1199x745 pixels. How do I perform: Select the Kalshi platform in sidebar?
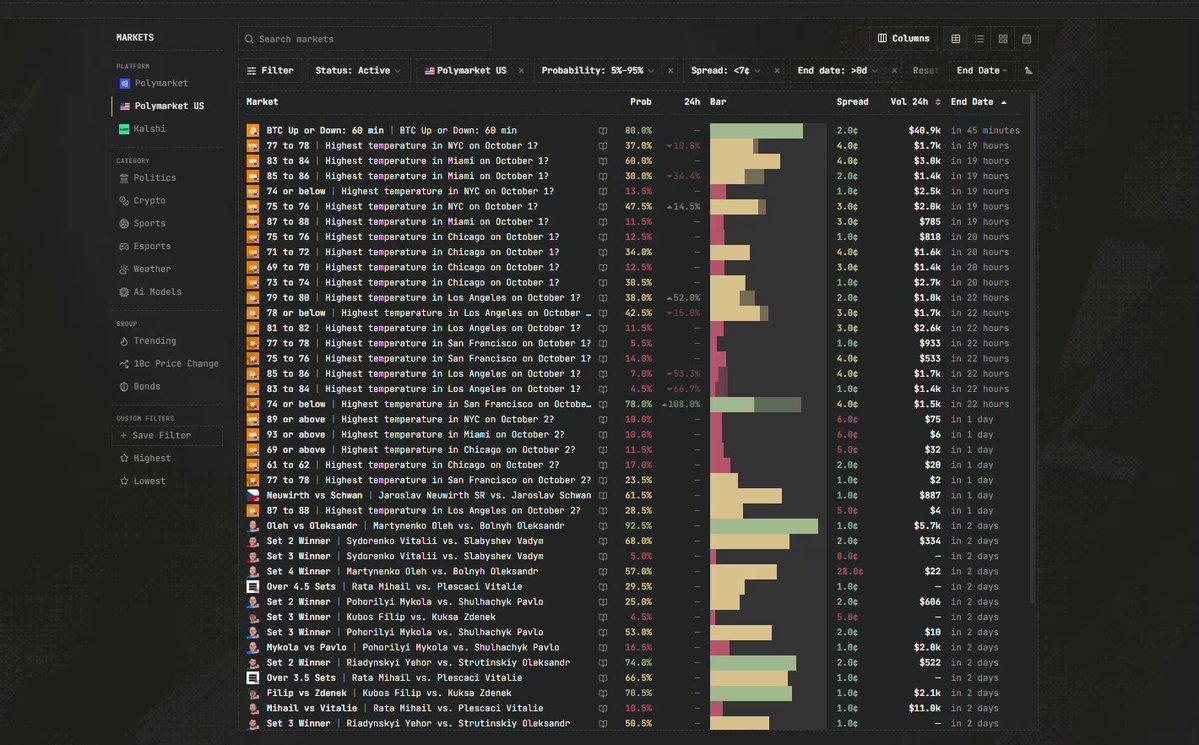[x=142, y=129]
